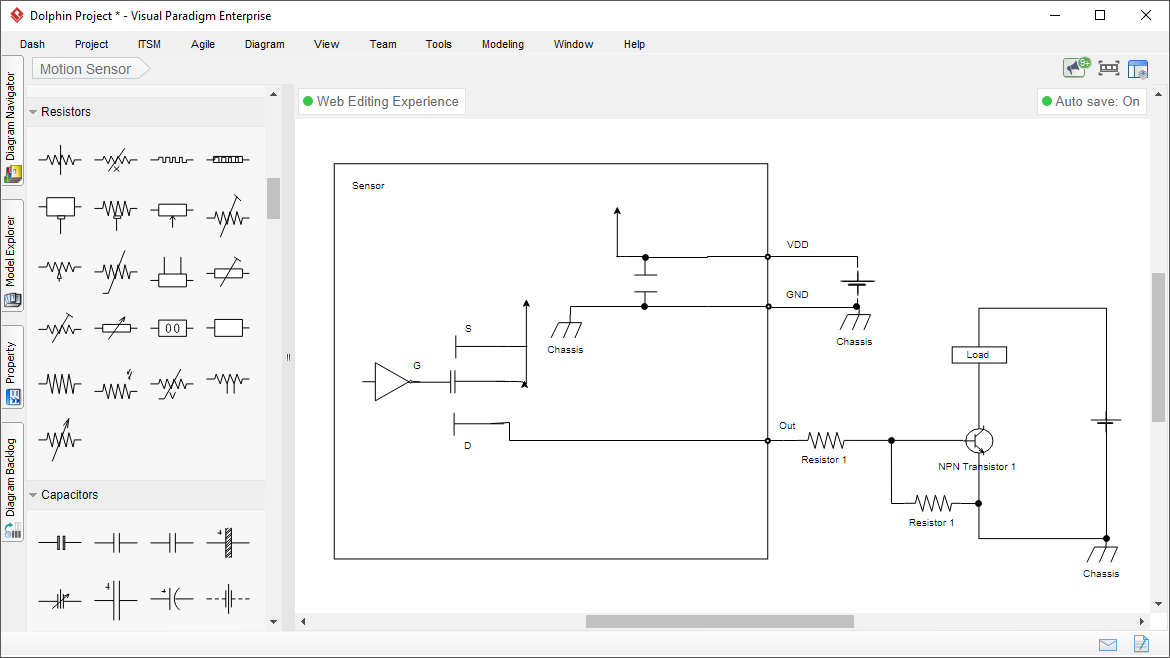Click the feedback mail icon at bottom right
1170x658 pixels.
[1107, 644]
